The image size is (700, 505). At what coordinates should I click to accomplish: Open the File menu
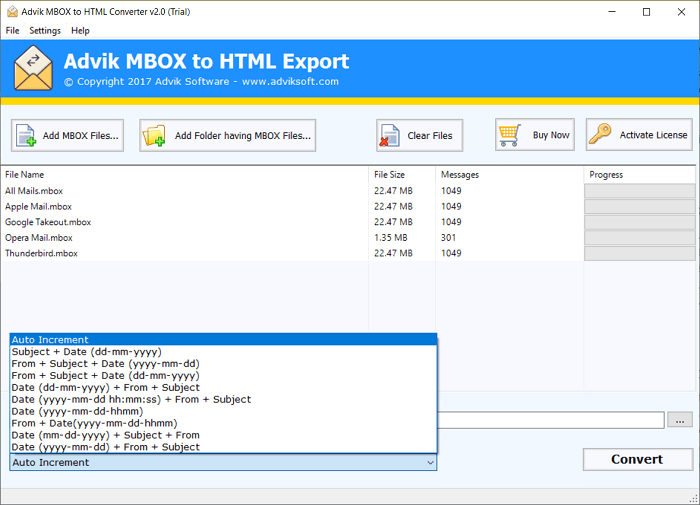pyautogui.click(x=12, y=30)
